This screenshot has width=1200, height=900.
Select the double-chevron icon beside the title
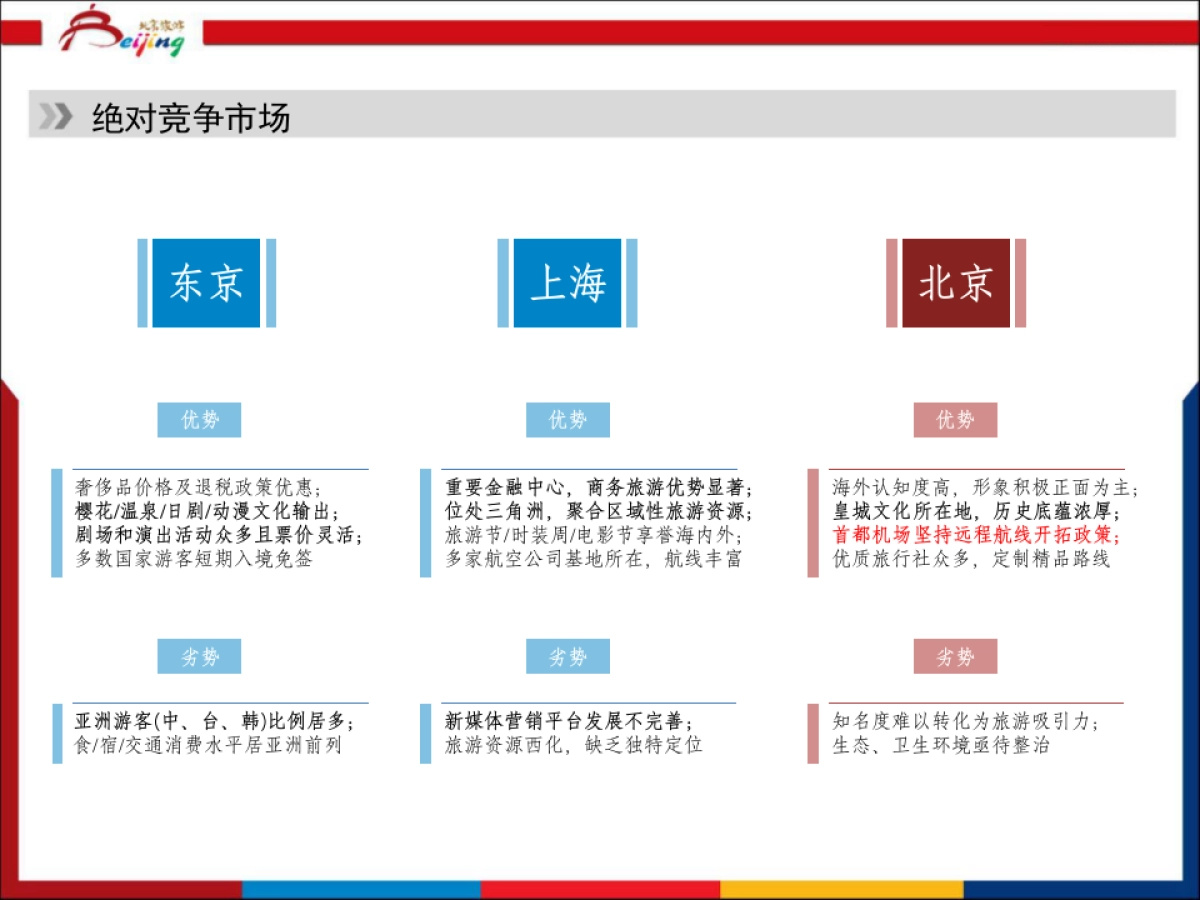tap(55, 117)
